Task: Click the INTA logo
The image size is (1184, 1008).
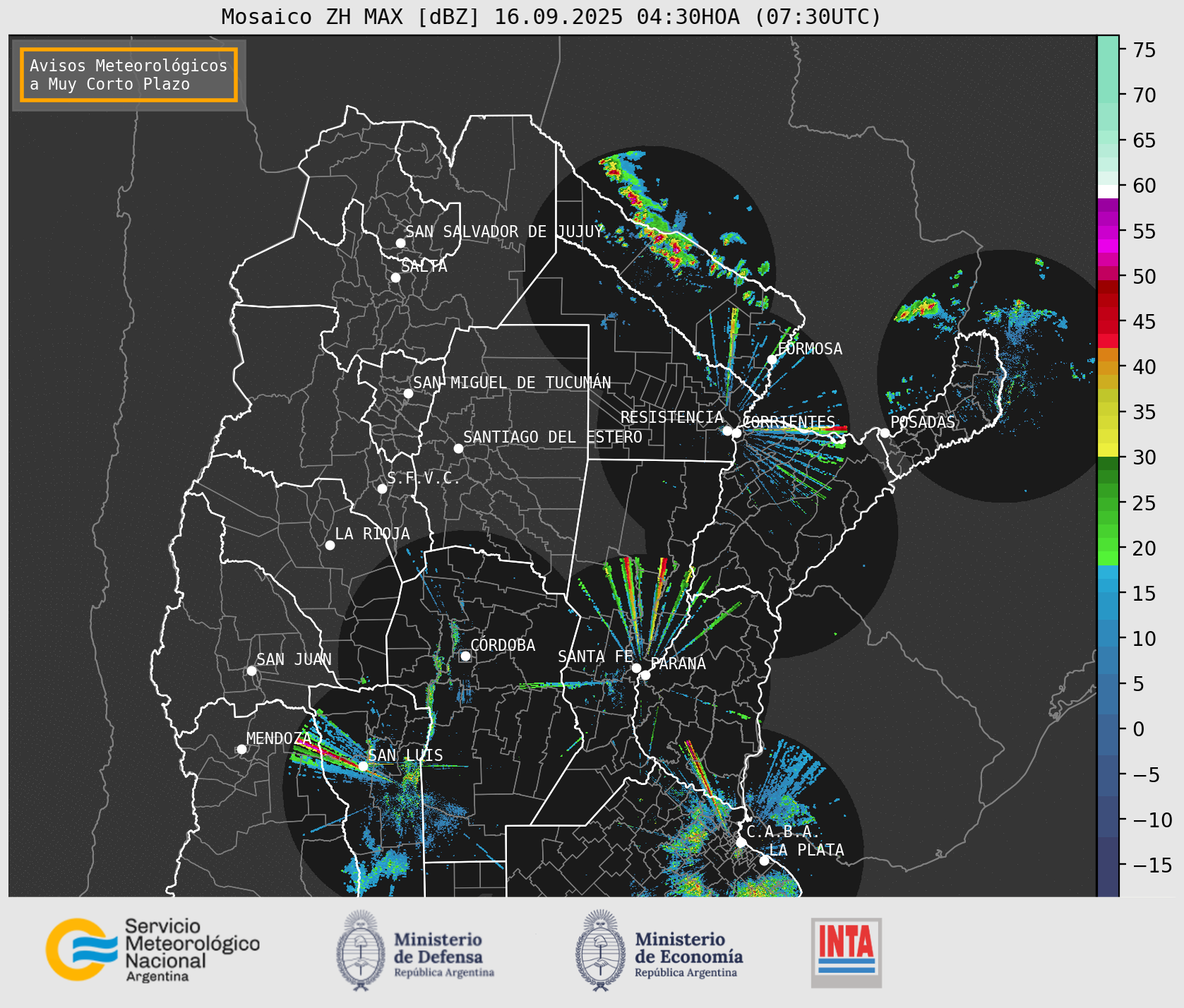Action: [x=847, y=952]
